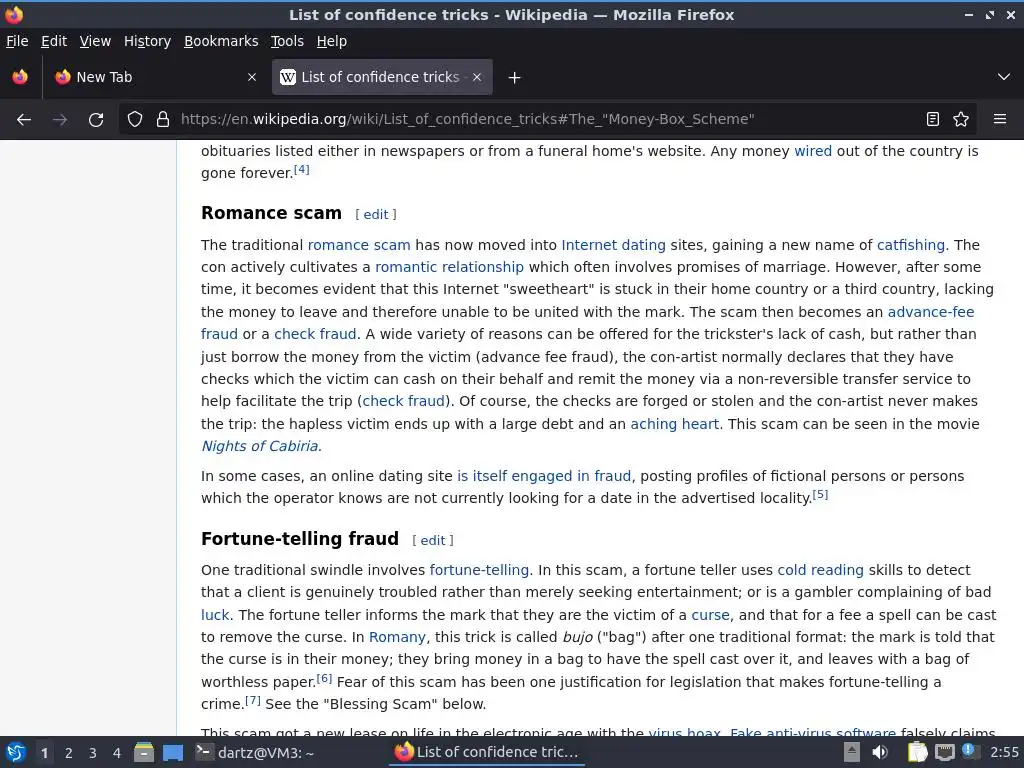Open citation reference [5]
This screenshot has width=1024, height=768.
click(x=820, y=495)
